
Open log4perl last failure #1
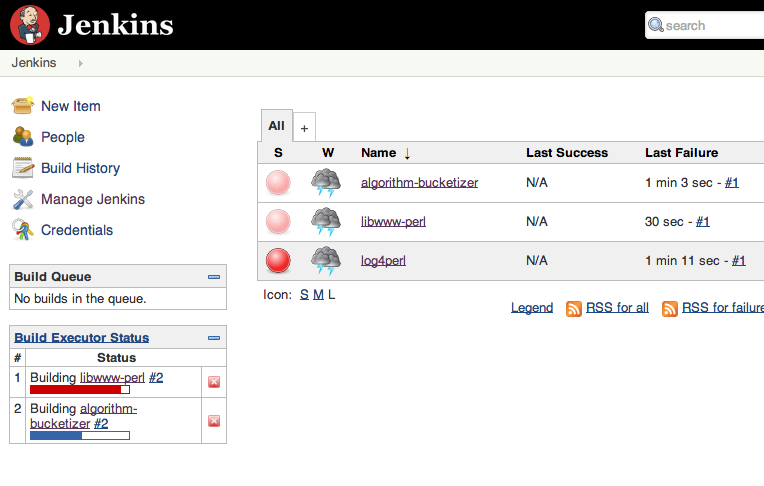(739, 261)
